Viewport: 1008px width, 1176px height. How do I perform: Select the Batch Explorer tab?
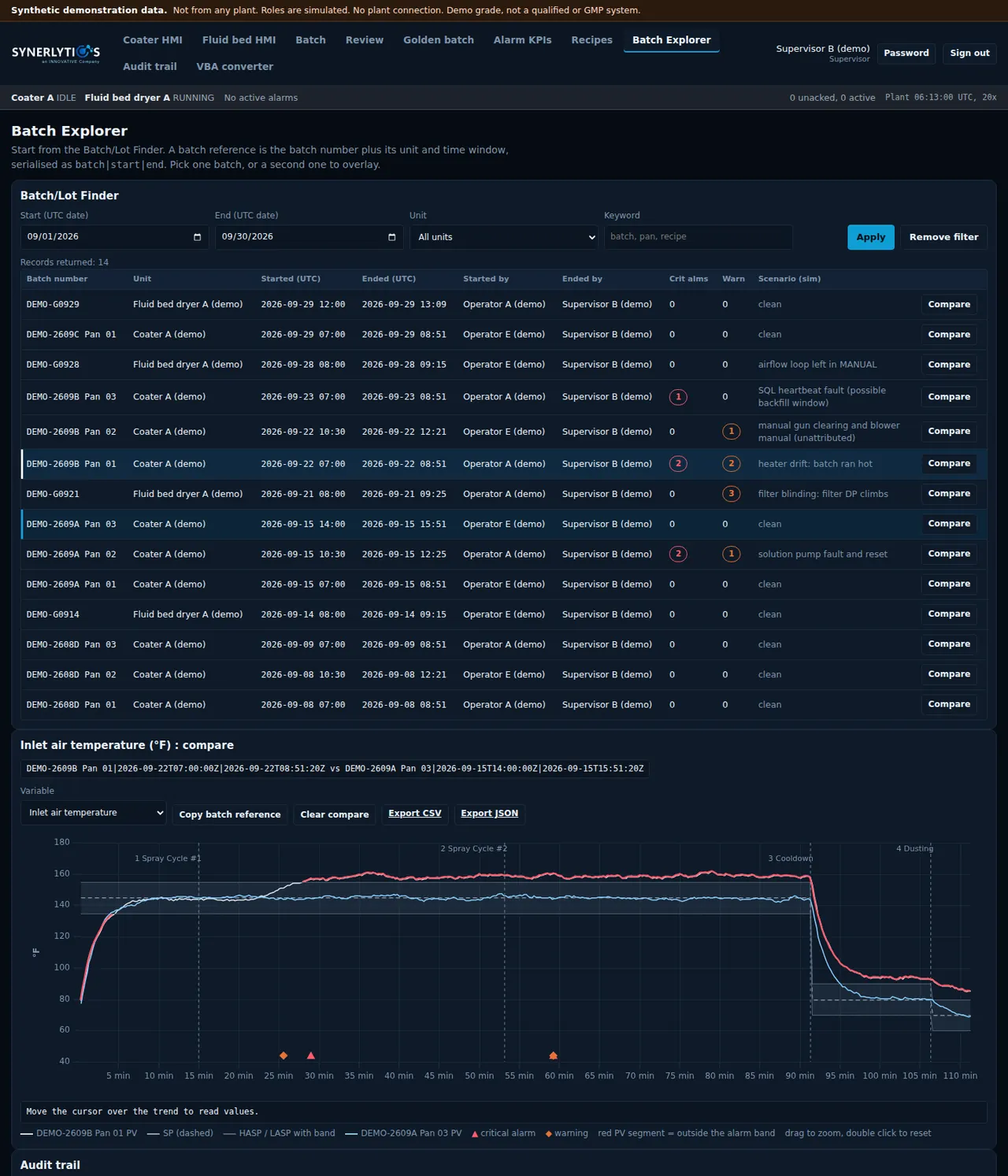(x=672, y=40)
